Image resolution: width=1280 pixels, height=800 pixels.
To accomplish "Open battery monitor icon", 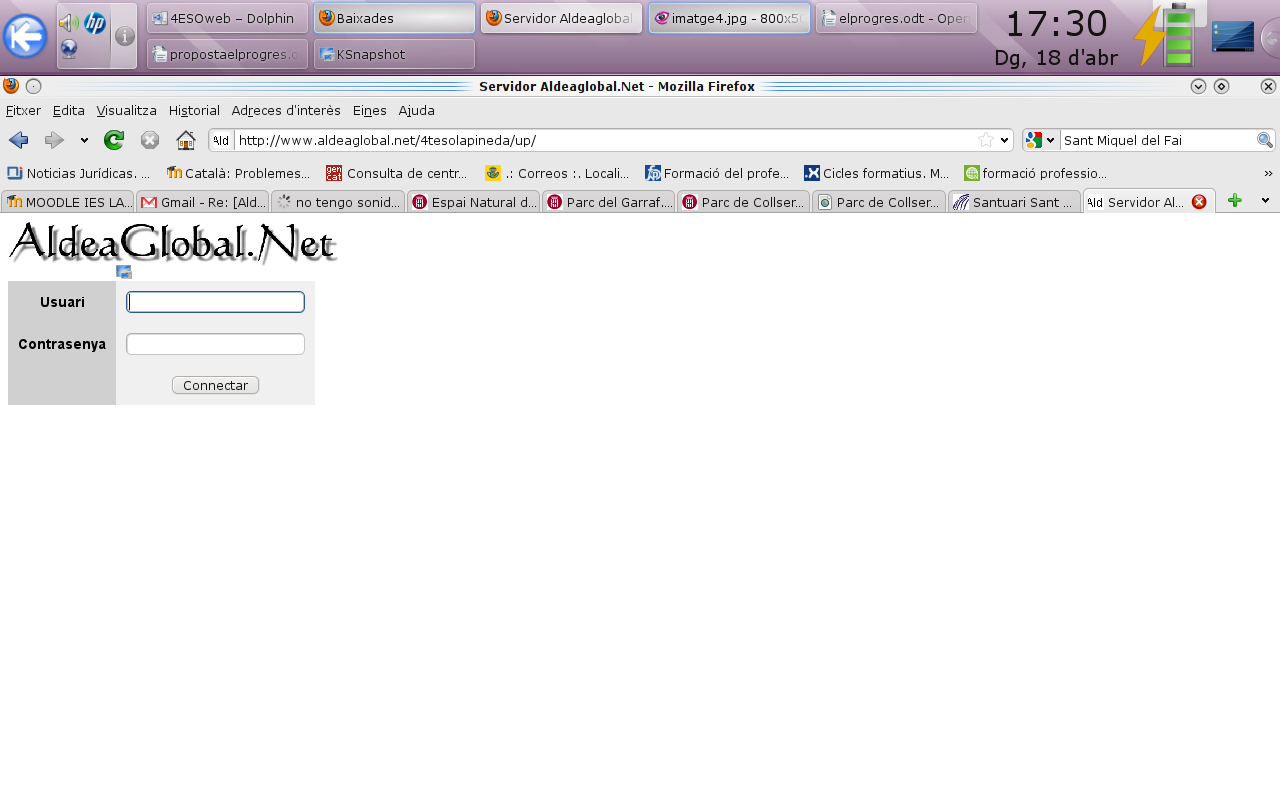I will [1166, 36].
